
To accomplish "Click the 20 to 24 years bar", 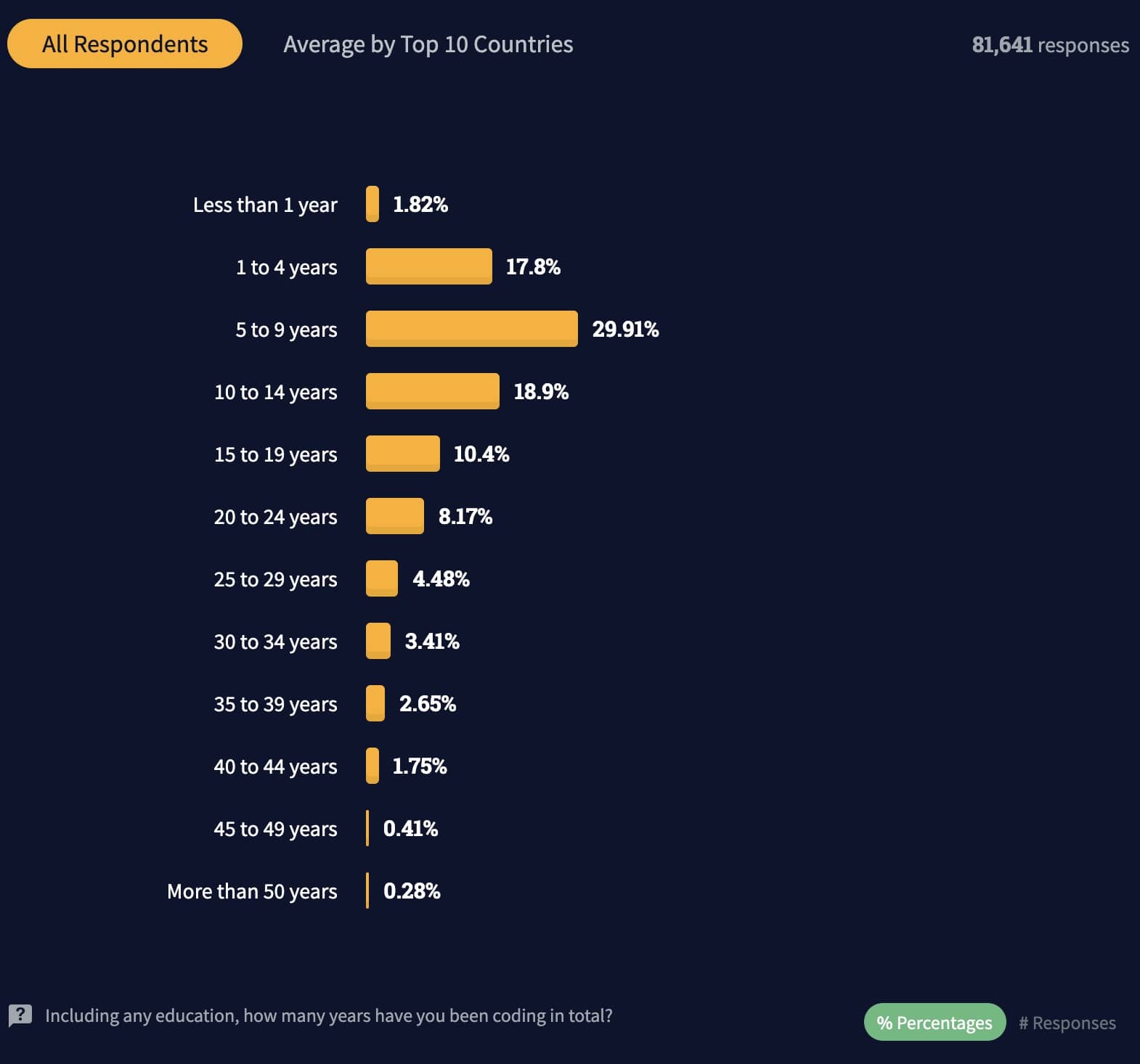I will 394,516.
